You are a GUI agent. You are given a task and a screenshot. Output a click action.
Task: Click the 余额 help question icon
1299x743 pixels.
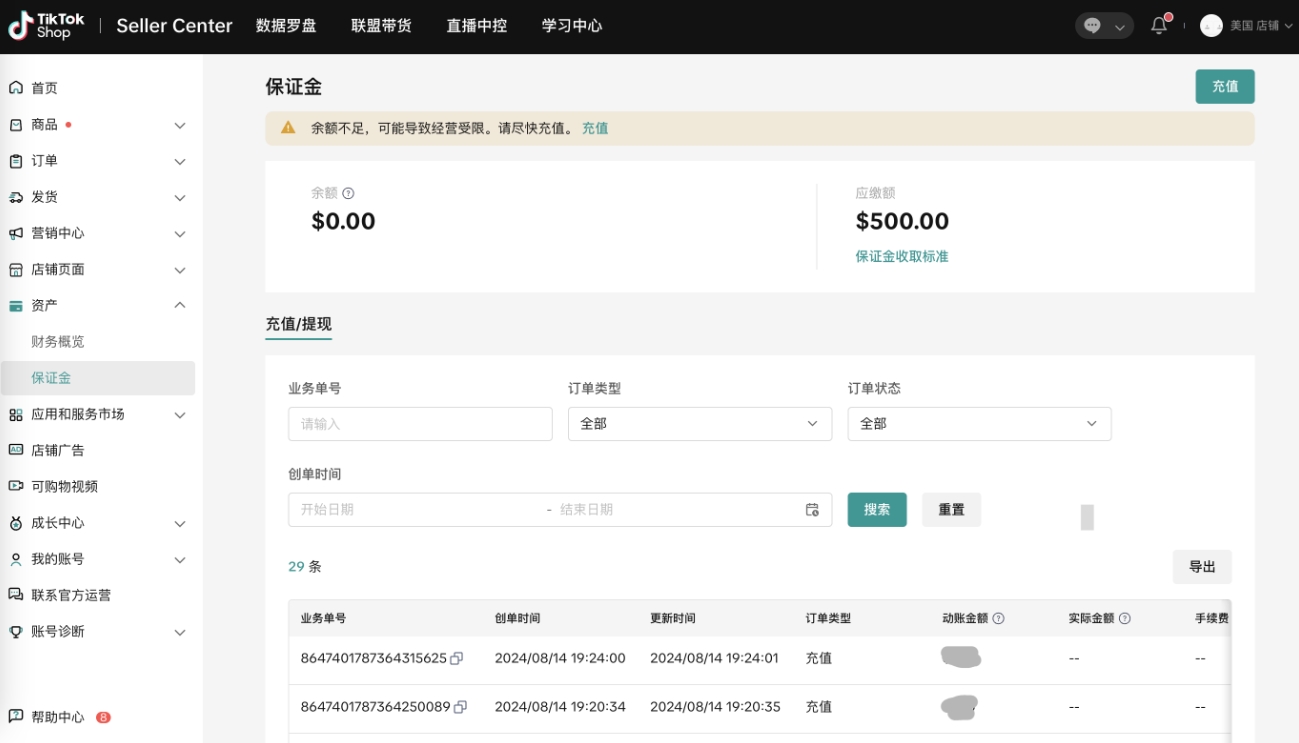(349, 193)
